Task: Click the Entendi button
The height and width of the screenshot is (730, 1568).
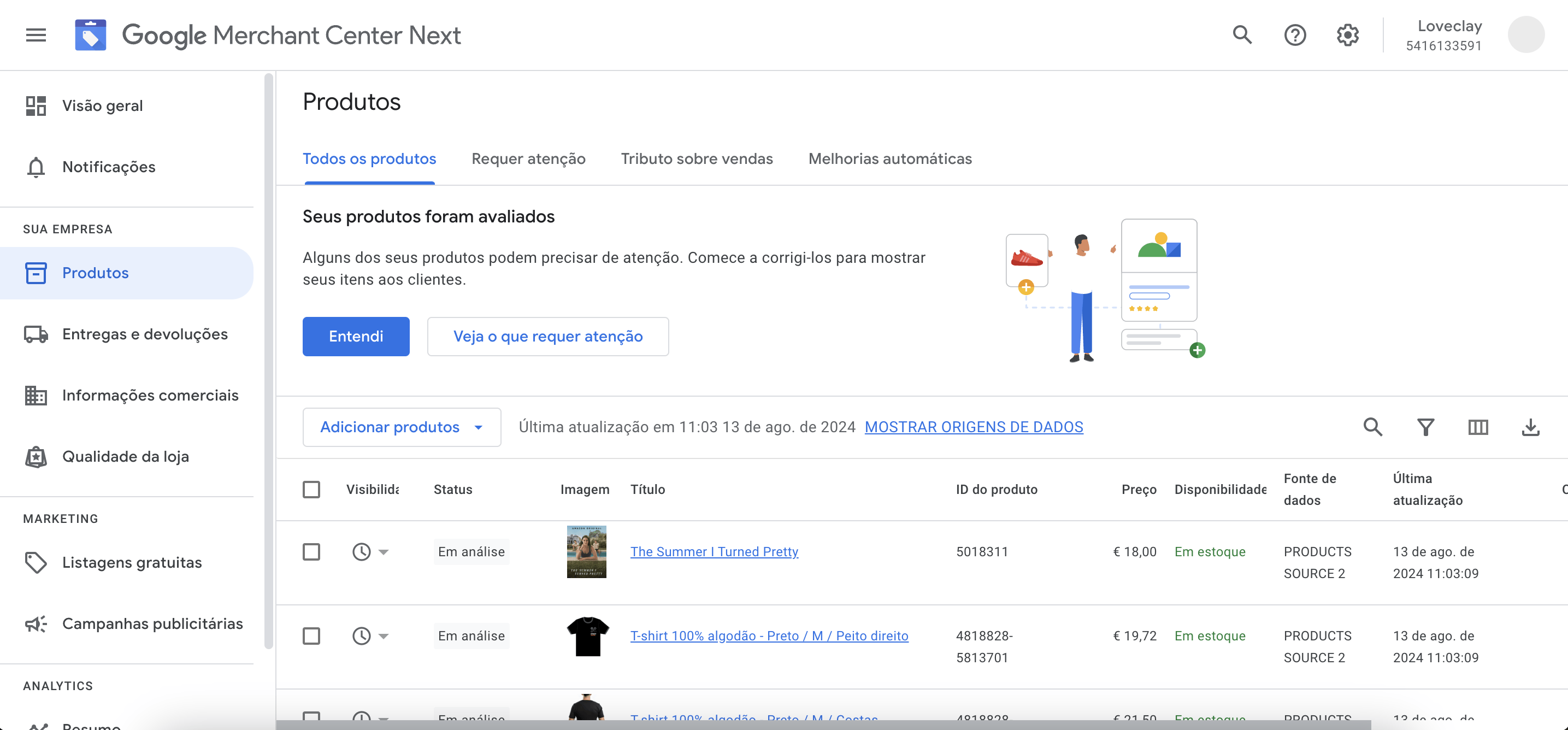Action: tap(356, 336)
